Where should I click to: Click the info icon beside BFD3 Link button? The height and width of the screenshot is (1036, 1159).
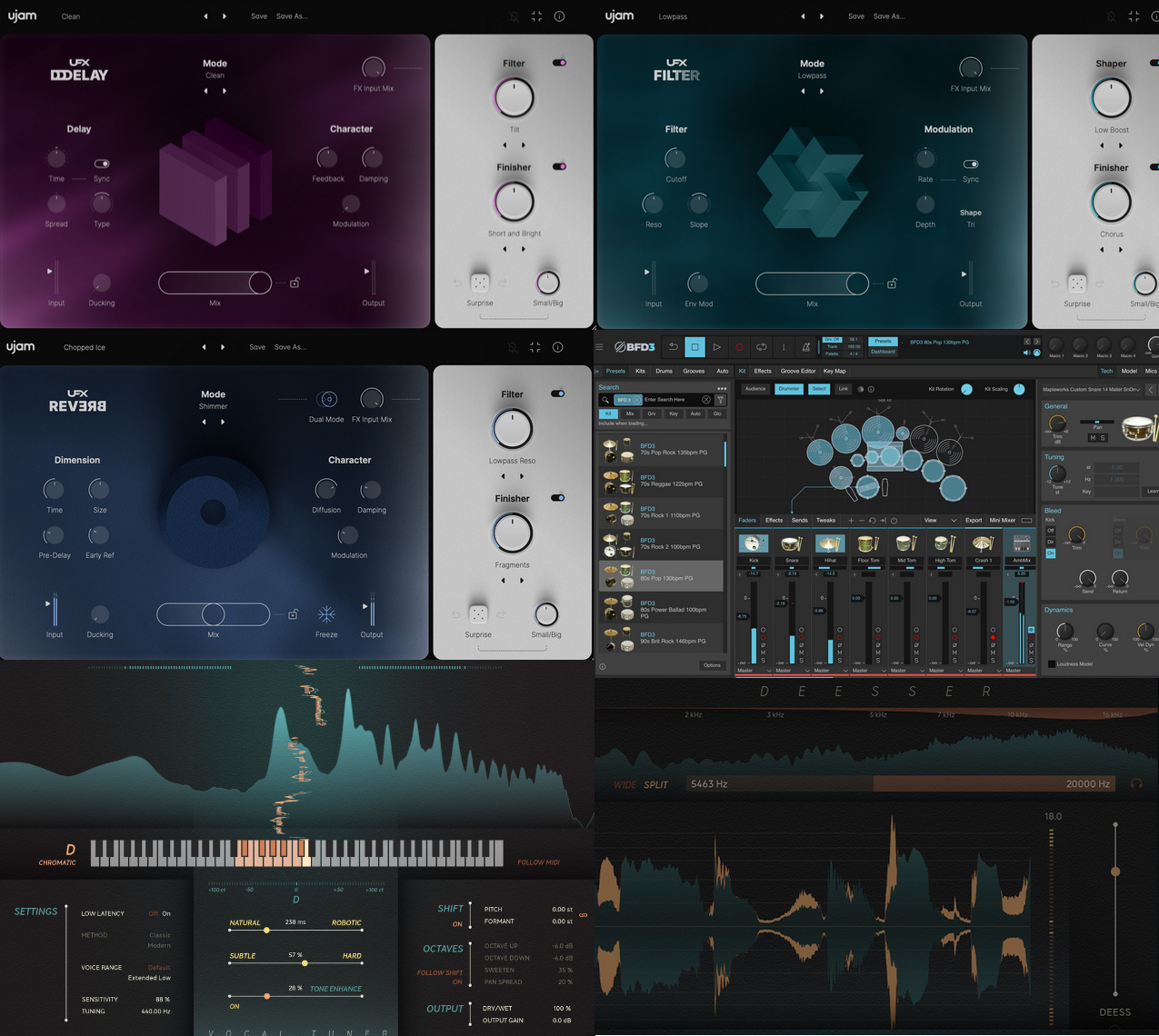871,389
